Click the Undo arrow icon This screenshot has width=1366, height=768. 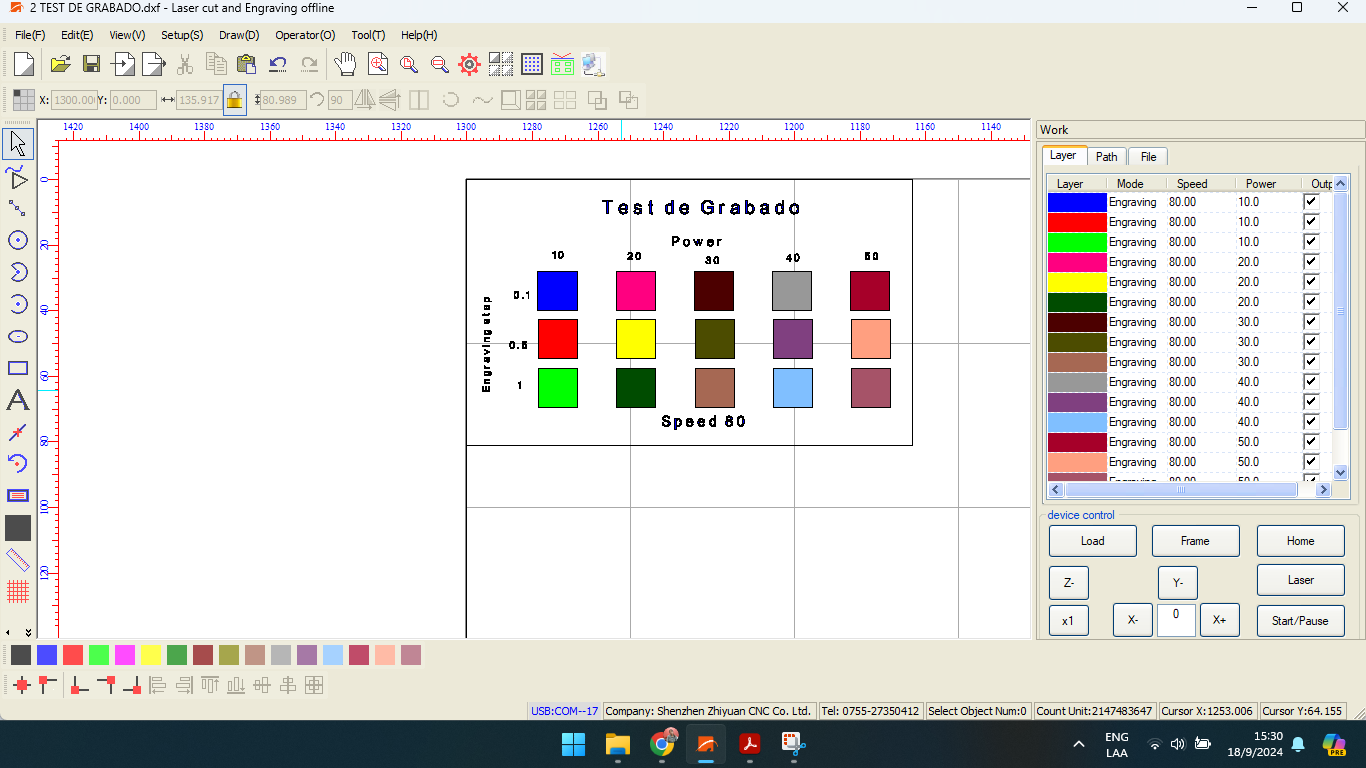[x=278, y=65]
